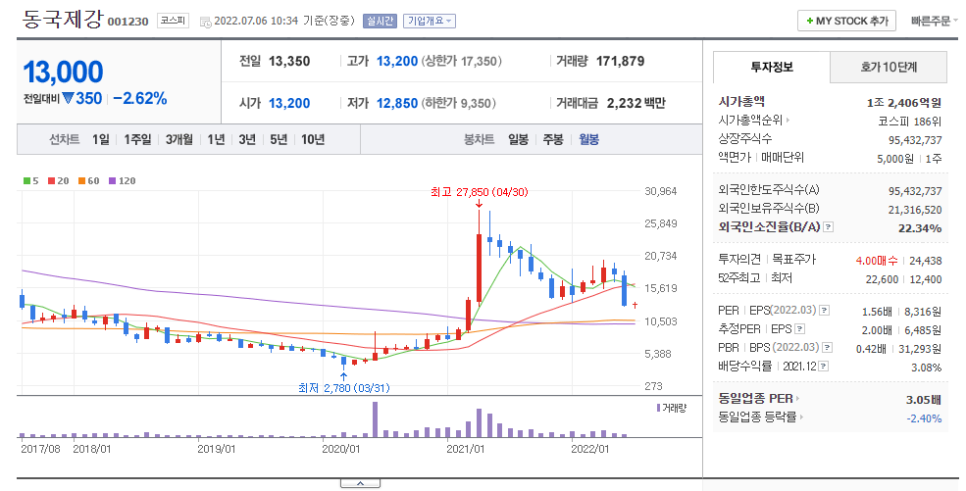Viewport: 966px width, 491px height.
Task: Collapse the chart panel with the up chevron
Action: (x=360, y=484)
